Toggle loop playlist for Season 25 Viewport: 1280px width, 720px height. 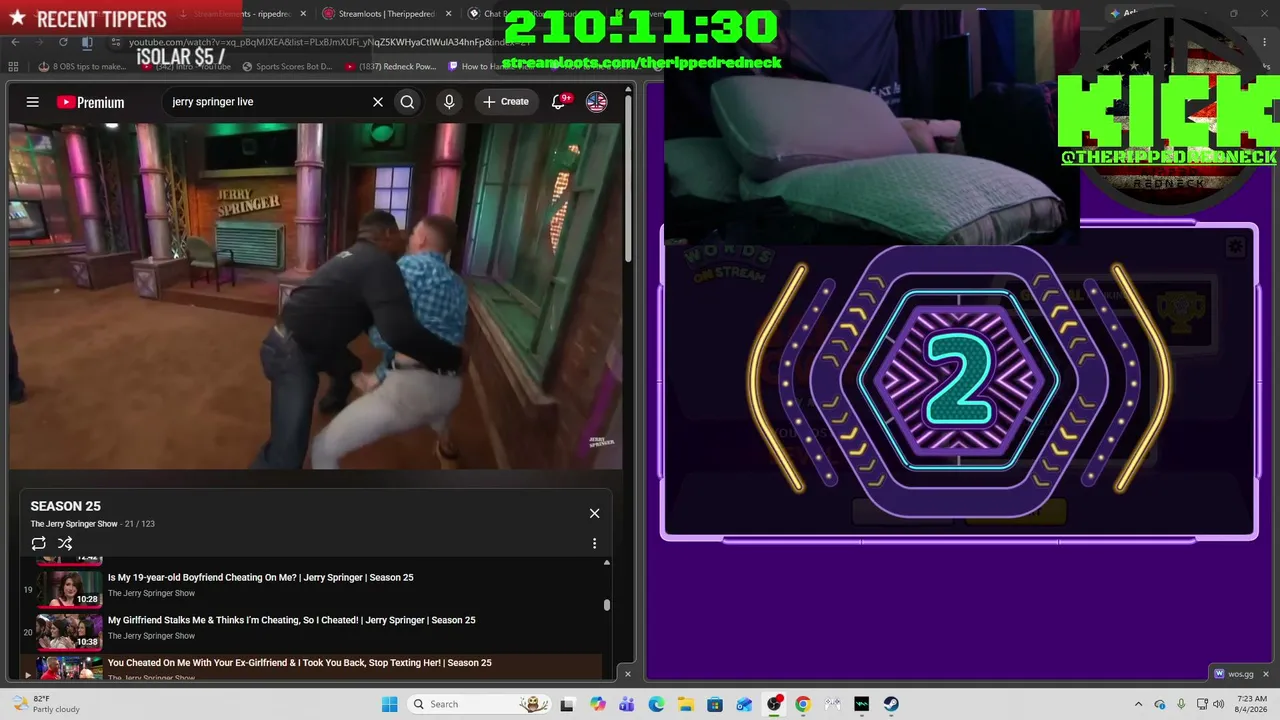coord(38,543)
